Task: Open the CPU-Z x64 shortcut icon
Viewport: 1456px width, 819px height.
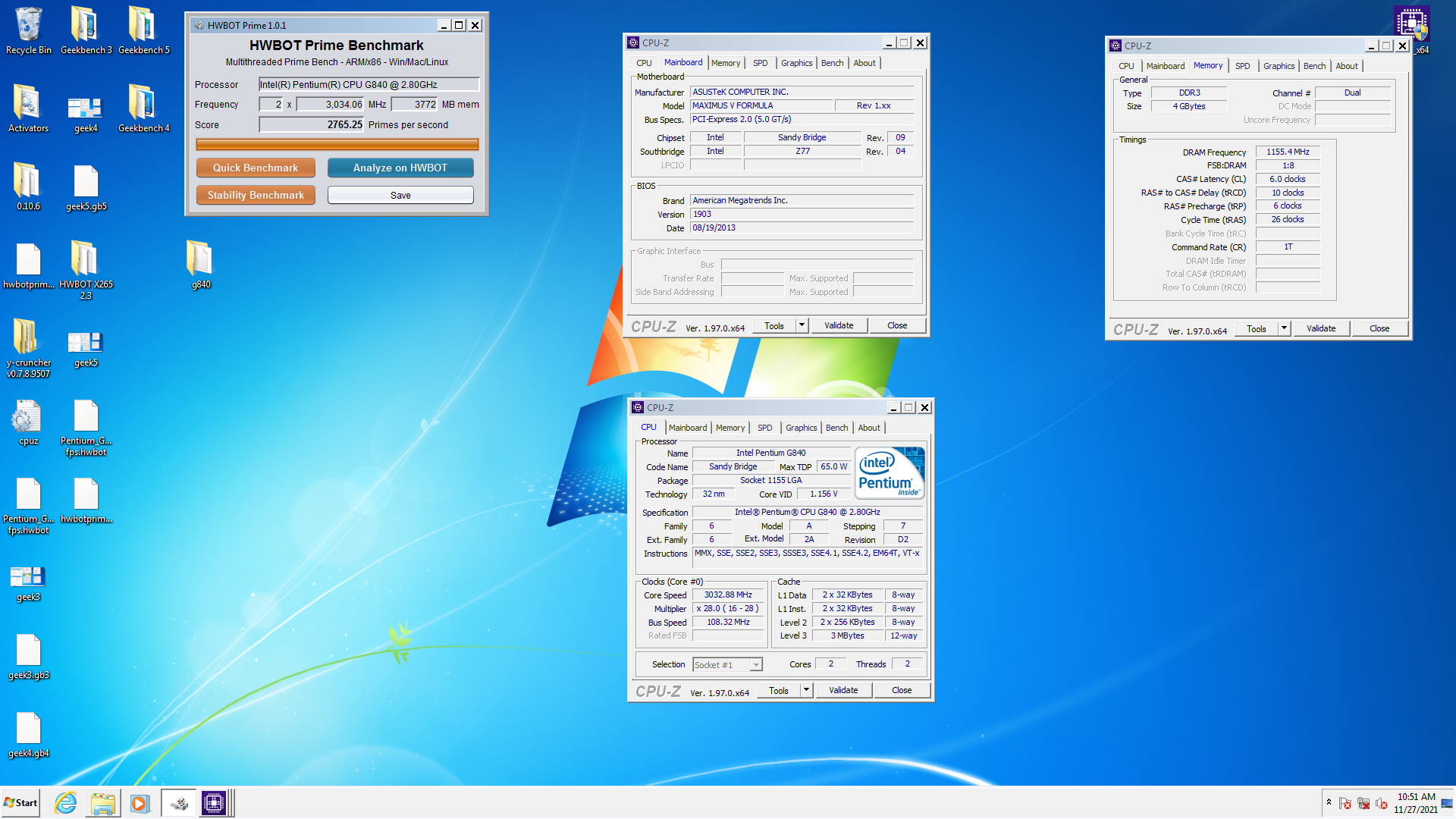Action: [x=1412, y=30]
